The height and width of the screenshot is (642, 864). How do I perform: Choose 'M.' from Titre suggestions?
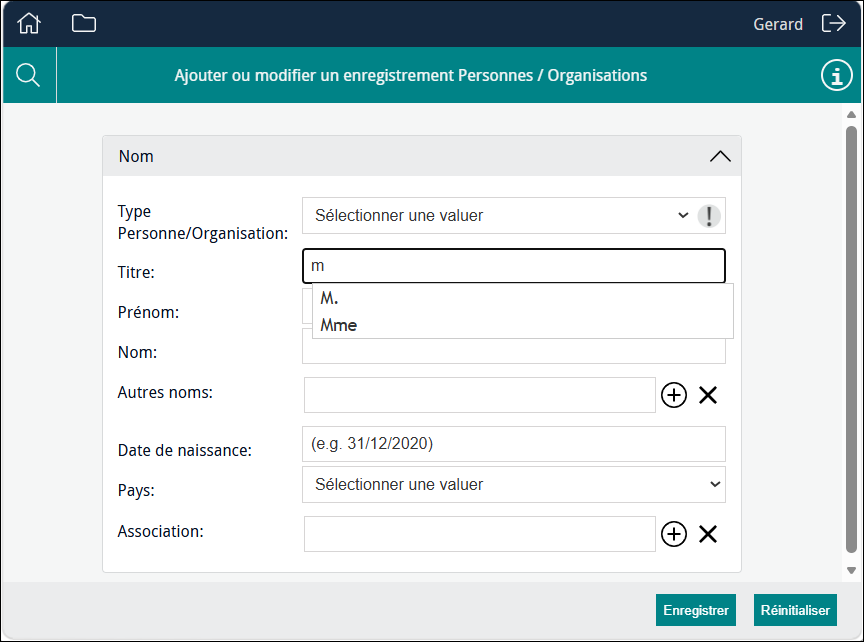coord(522,298)
